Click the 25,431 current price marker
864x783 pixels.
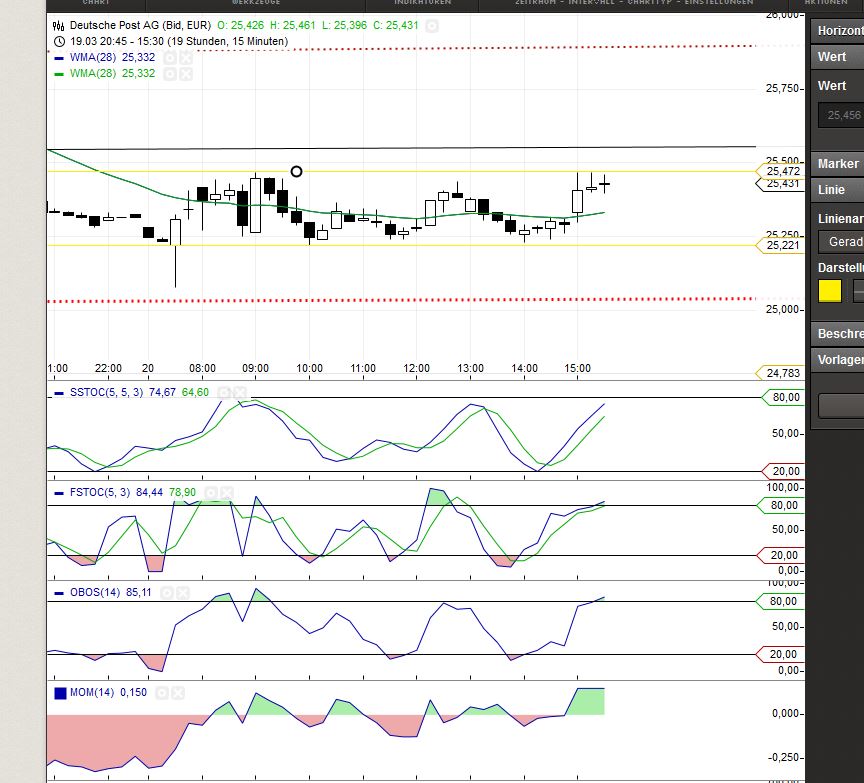point(781,183)
